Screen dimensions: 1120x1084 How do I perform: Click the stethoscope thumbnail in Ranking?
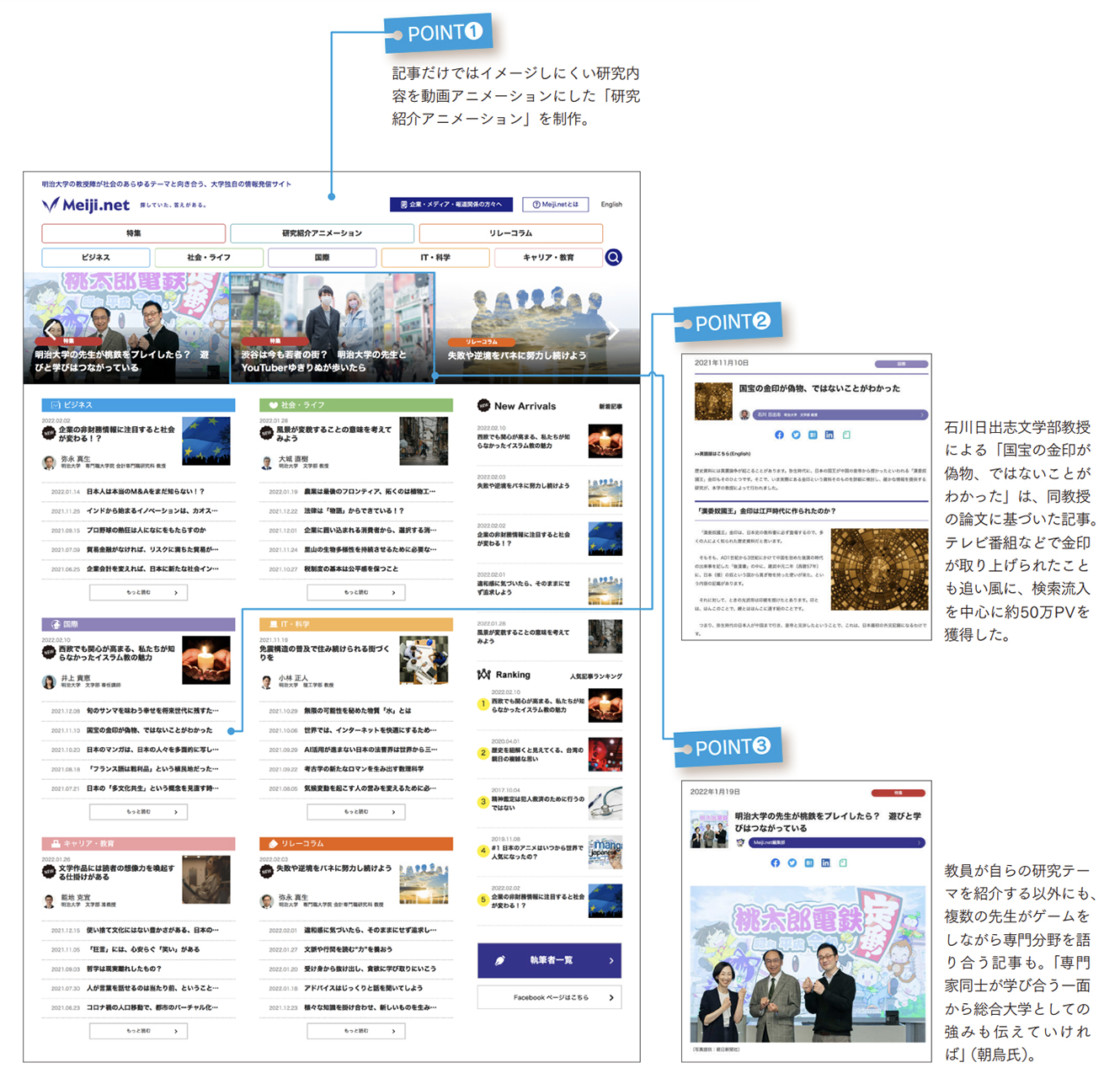tap(605, 804)
